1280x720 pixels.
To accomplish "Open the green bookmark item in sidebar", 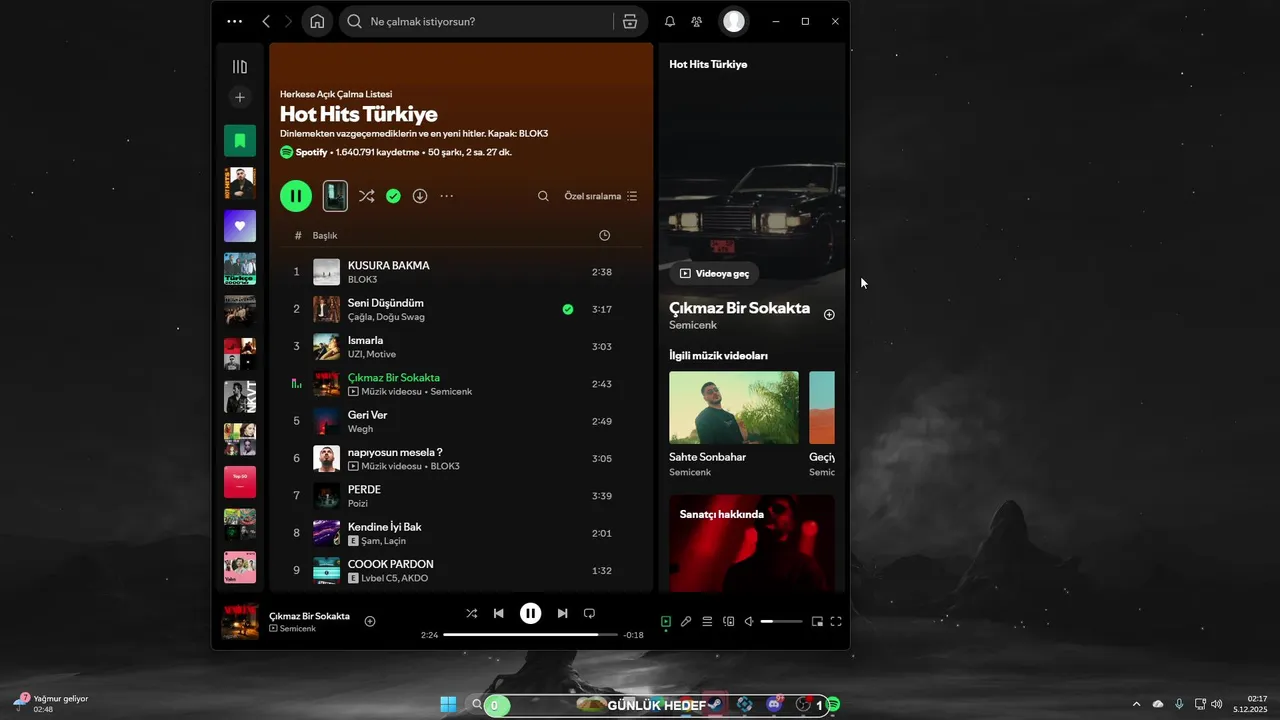I will (240, 141).
